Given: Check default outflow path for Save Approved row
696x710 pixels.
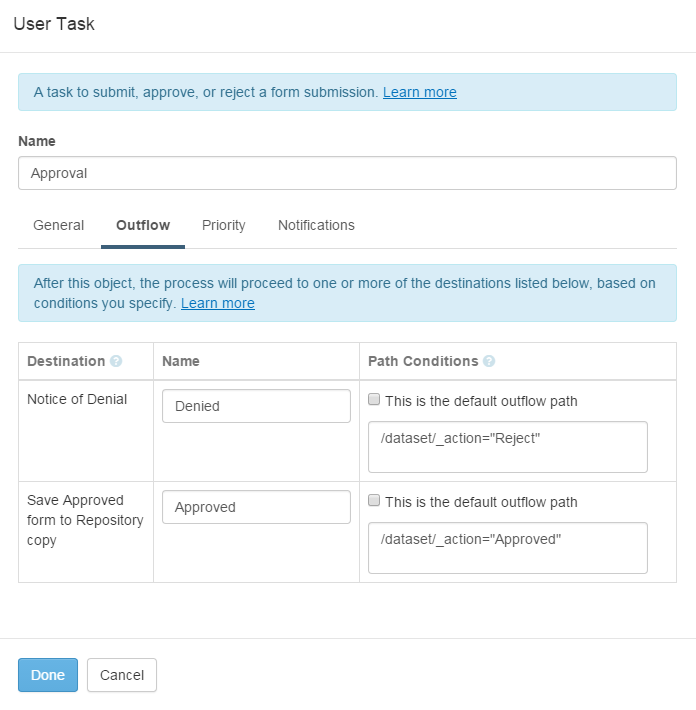Looking at the screenshot, I should coord(374,500).
